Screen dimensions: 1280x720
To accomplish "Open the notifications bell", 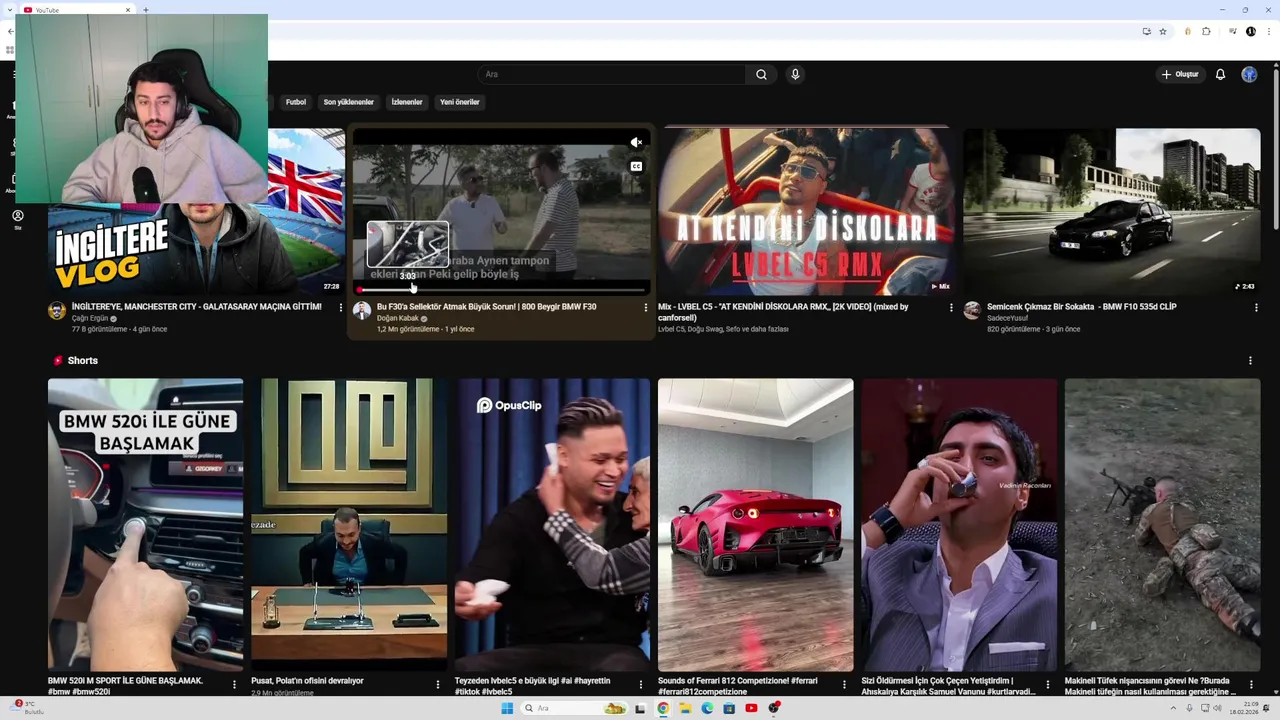I will (x=1220, y=74).
